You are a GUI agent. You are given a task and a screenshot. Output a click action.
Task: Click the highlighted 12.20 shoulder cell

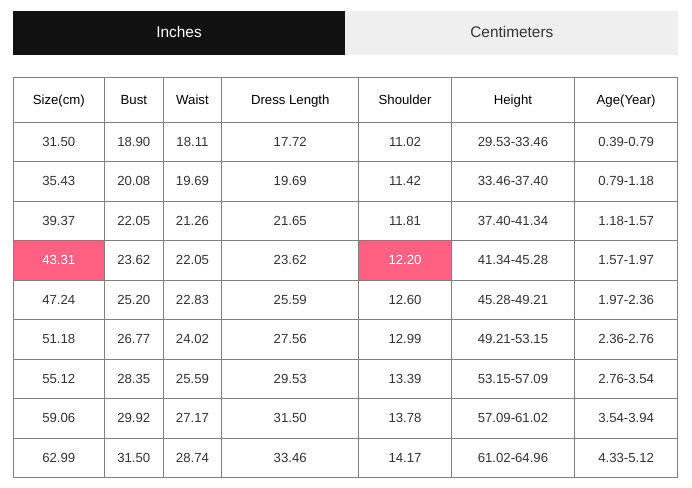point(405,260)
